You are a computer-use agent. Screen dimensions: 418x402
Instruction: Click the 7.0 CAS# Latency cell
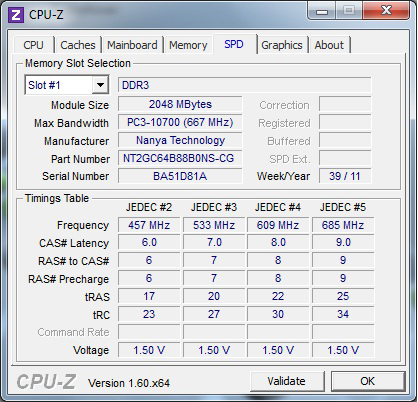tap(214, 242)
